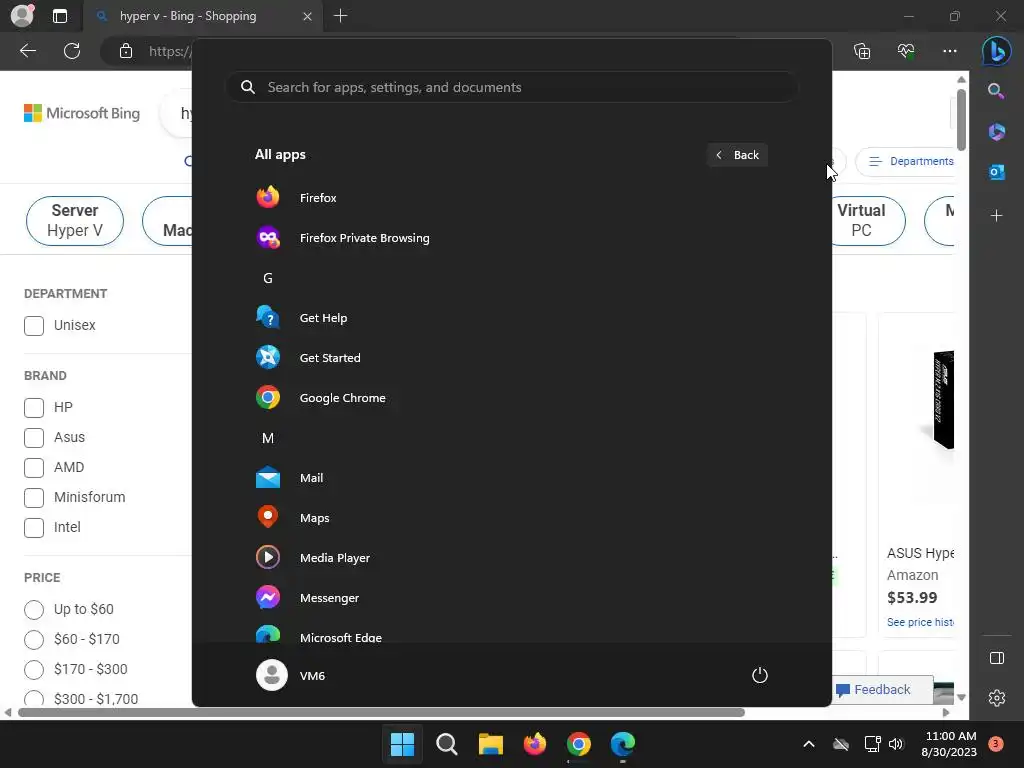Check the Asus brand filter
Viewport: 1024px width, 768px height.
(34, 438)
